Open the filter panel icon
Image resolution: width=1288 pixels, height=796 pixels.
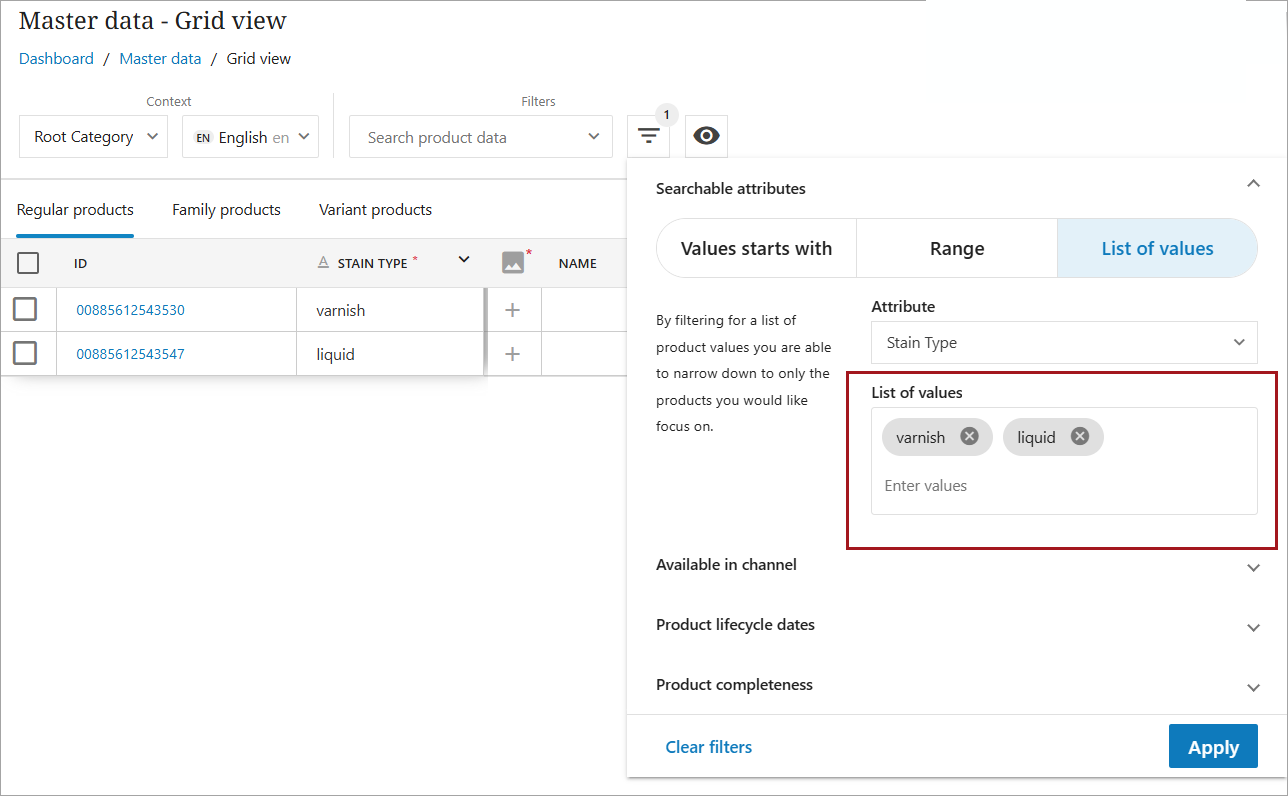click(x=648, y=137)
